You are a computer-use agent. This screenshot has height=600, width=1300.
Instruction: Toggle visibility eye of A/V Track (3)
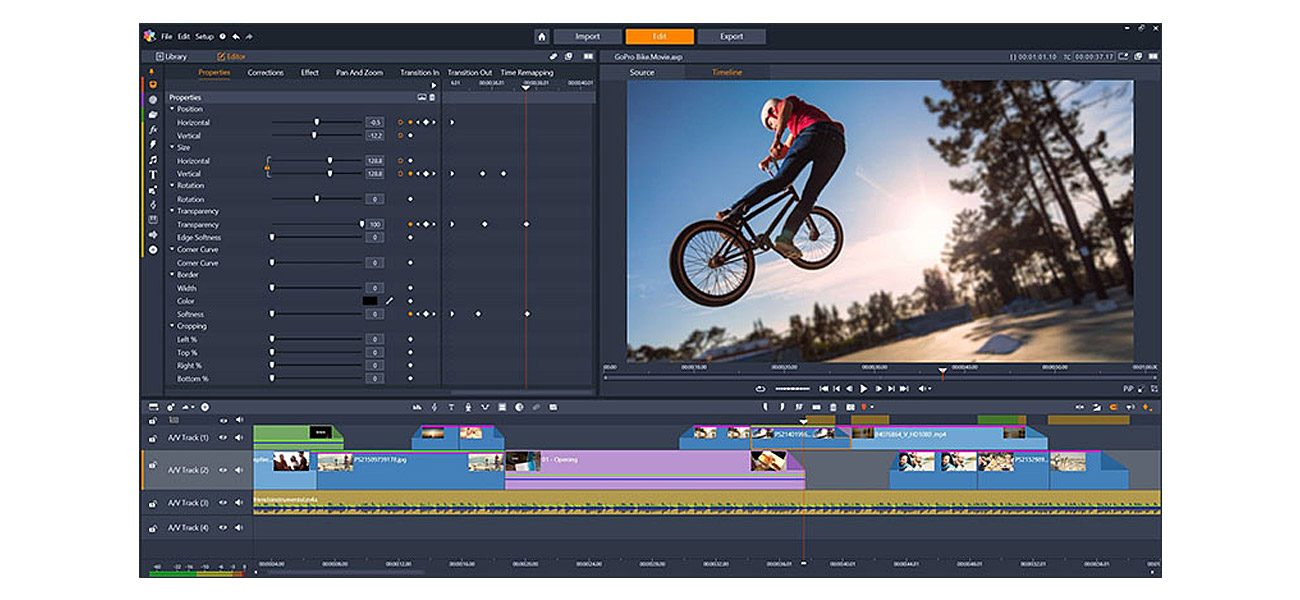(x=224, y=503)
